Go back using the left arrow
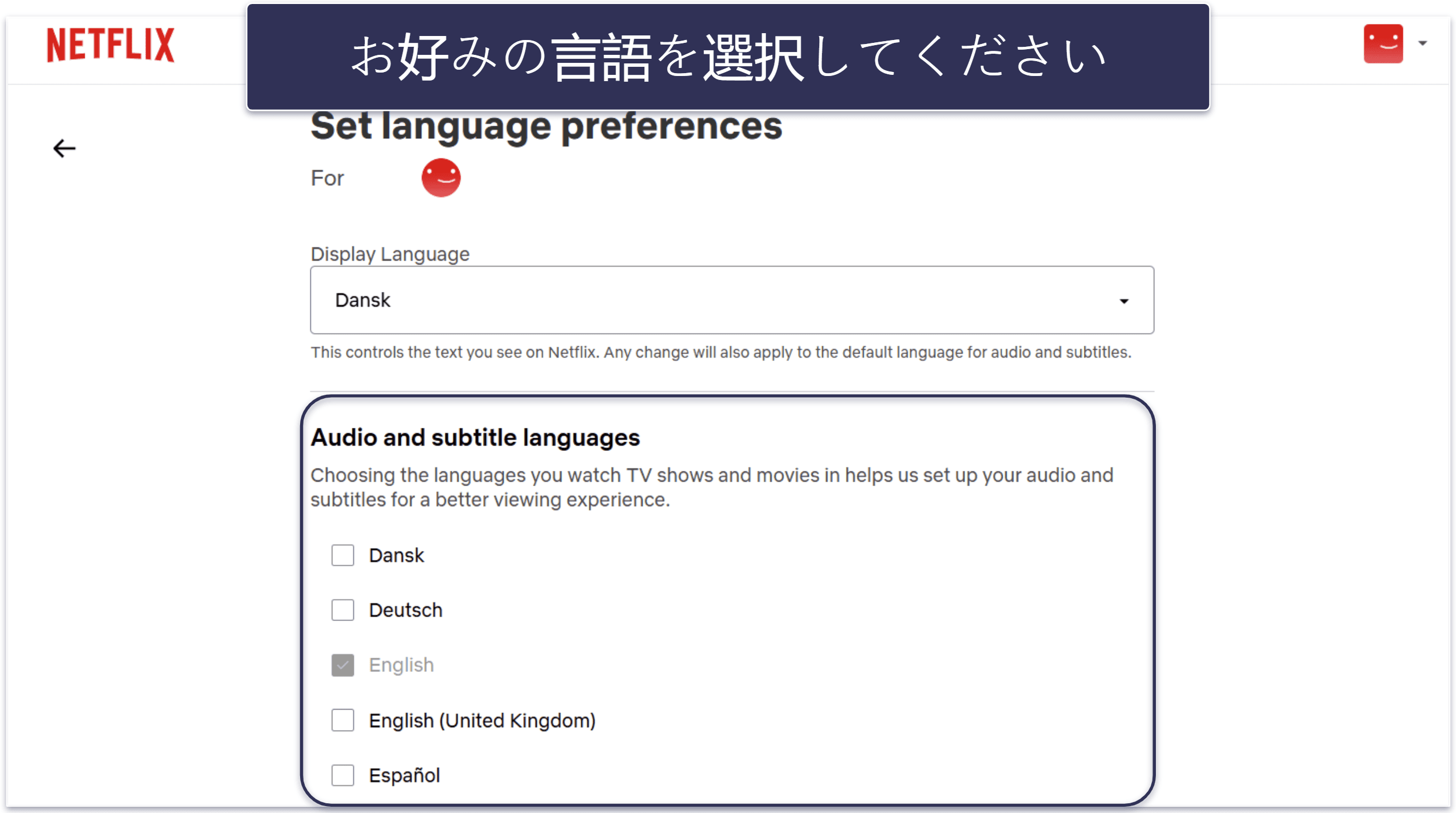This screenshot has width=1456, height=813. click(64, 149)
